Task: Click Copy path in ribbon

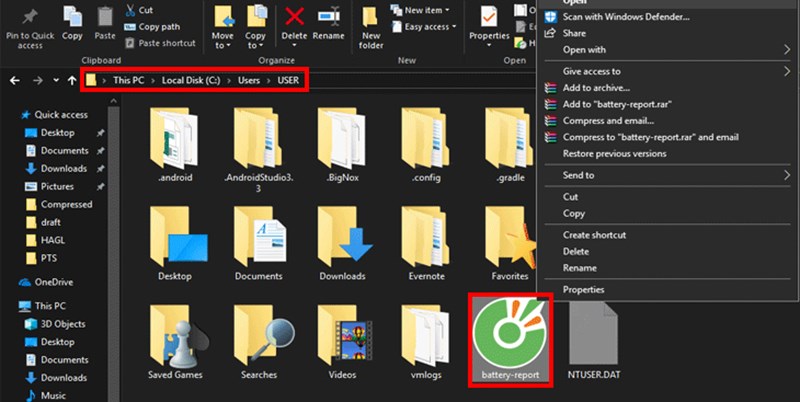Action: (152, 27)
